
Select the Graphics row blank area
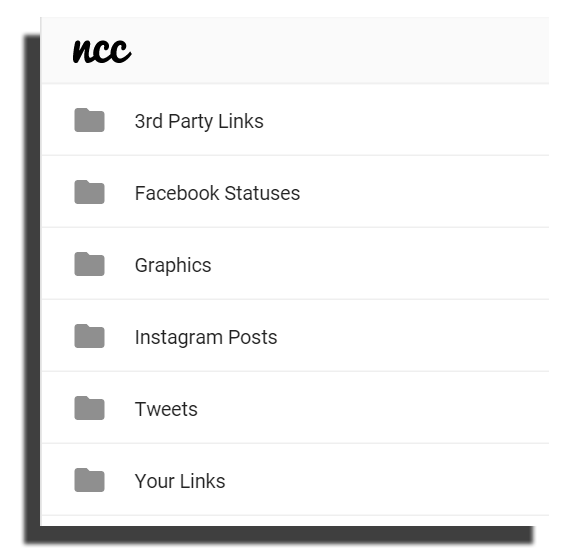[380, 264]
